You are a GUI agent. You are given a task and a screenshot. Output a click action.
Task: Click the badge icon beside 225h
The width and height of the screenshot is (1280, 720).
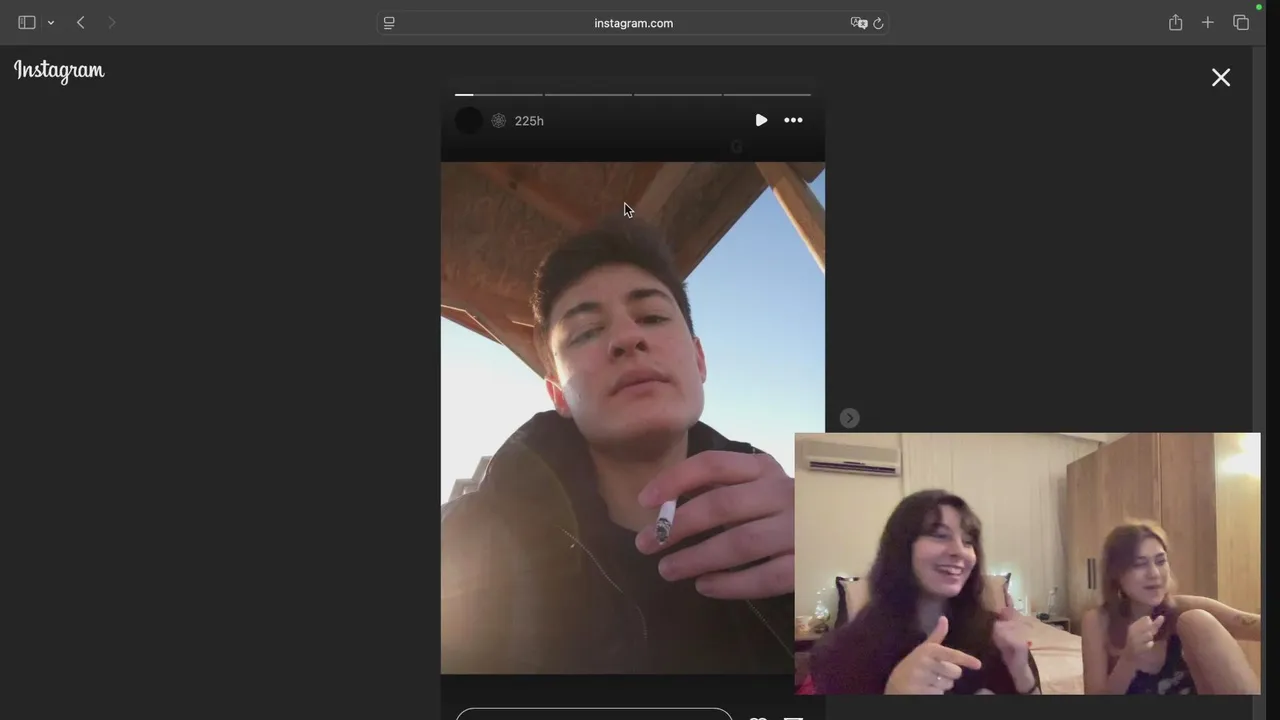click(499, 120)
